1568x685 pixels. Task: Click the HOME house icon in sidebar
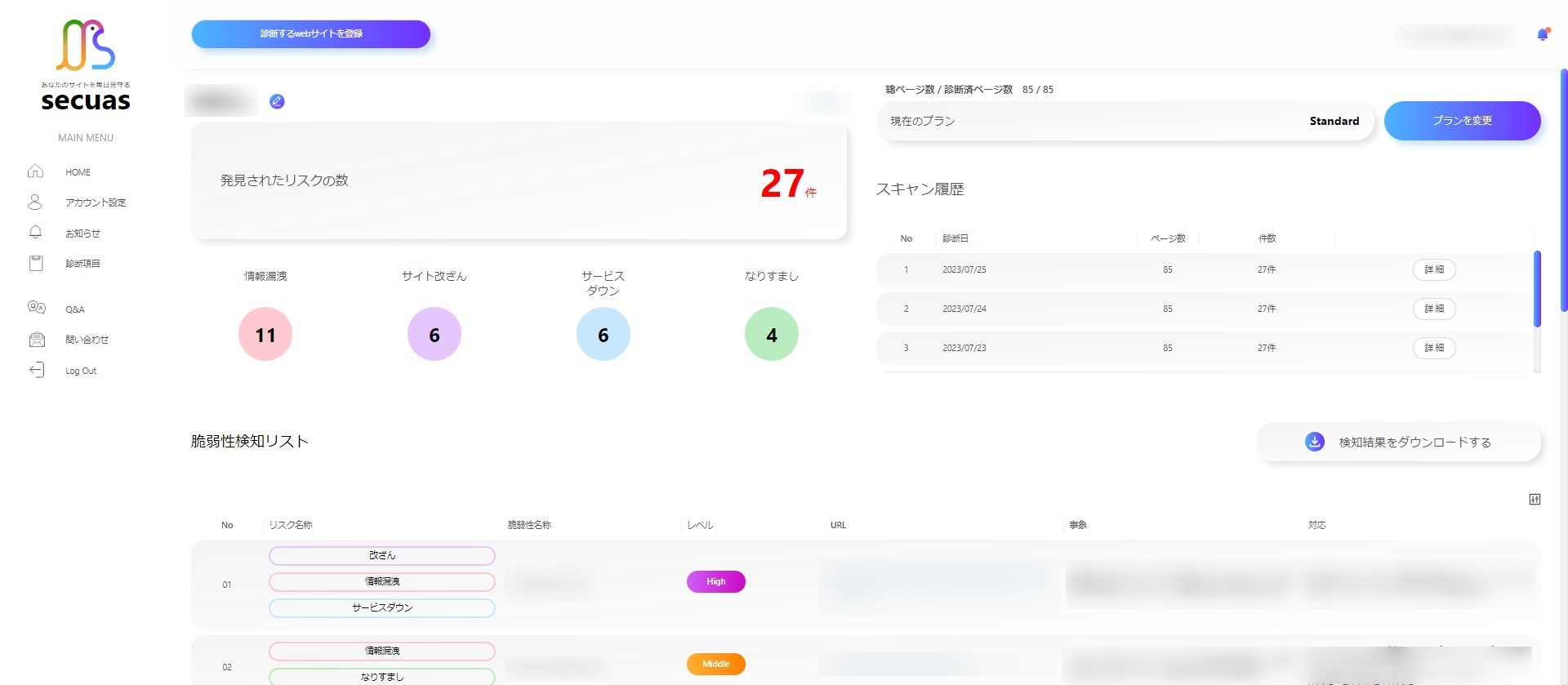(35, 171)
